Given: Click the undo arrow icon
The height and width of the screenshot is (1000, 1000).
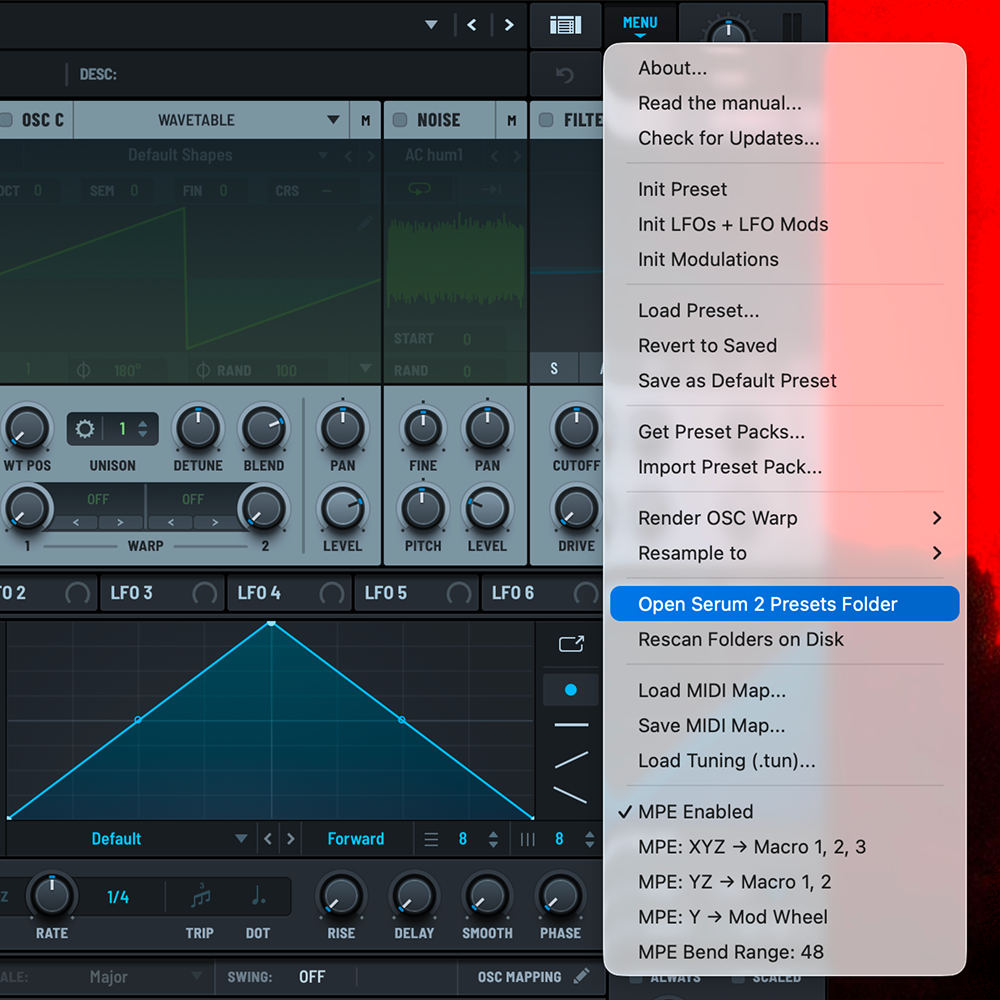Looking at the screenshot, I should [x=564, y=75].
